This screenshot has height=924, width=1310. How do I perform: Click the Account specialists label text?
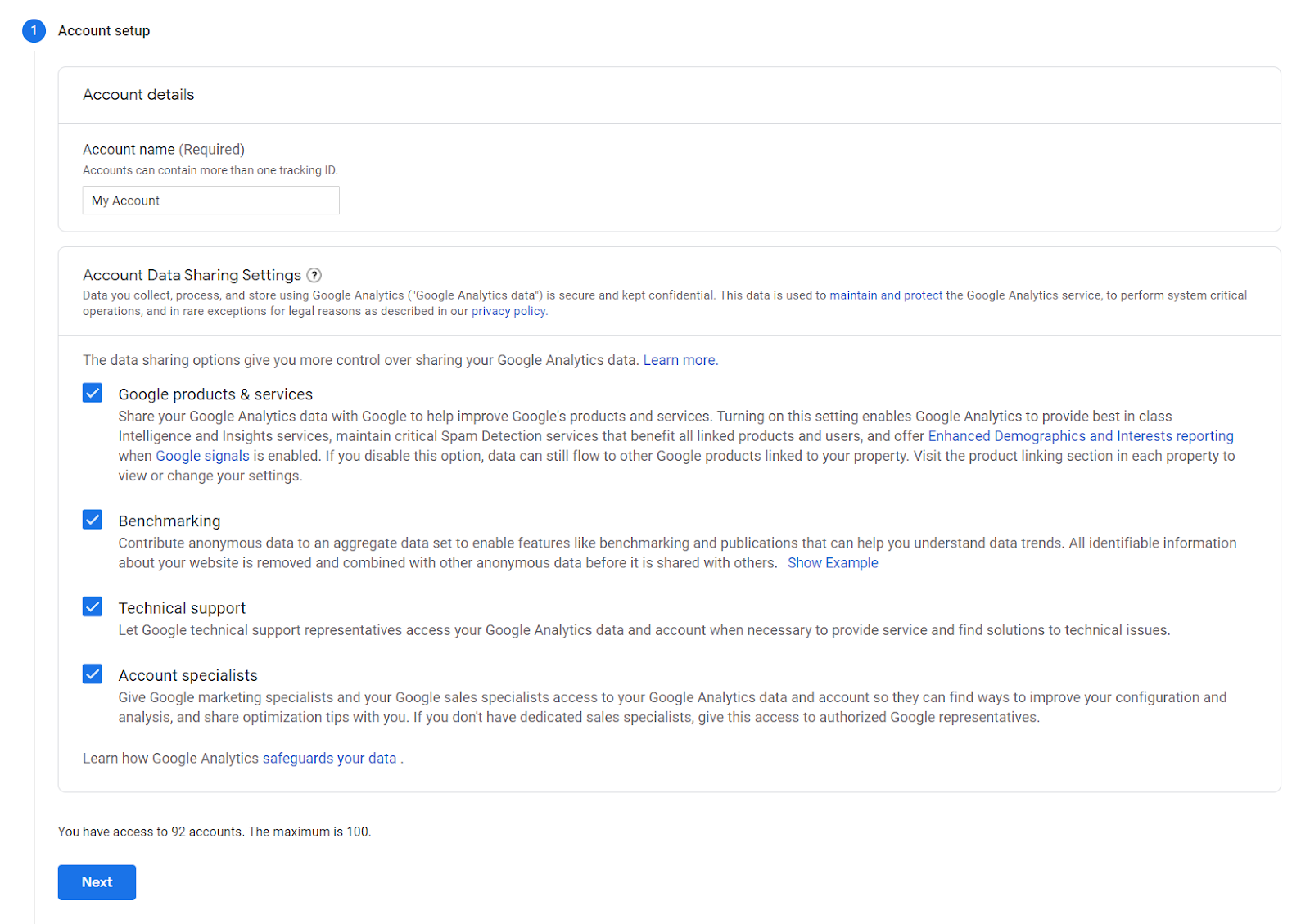(187, 675)
